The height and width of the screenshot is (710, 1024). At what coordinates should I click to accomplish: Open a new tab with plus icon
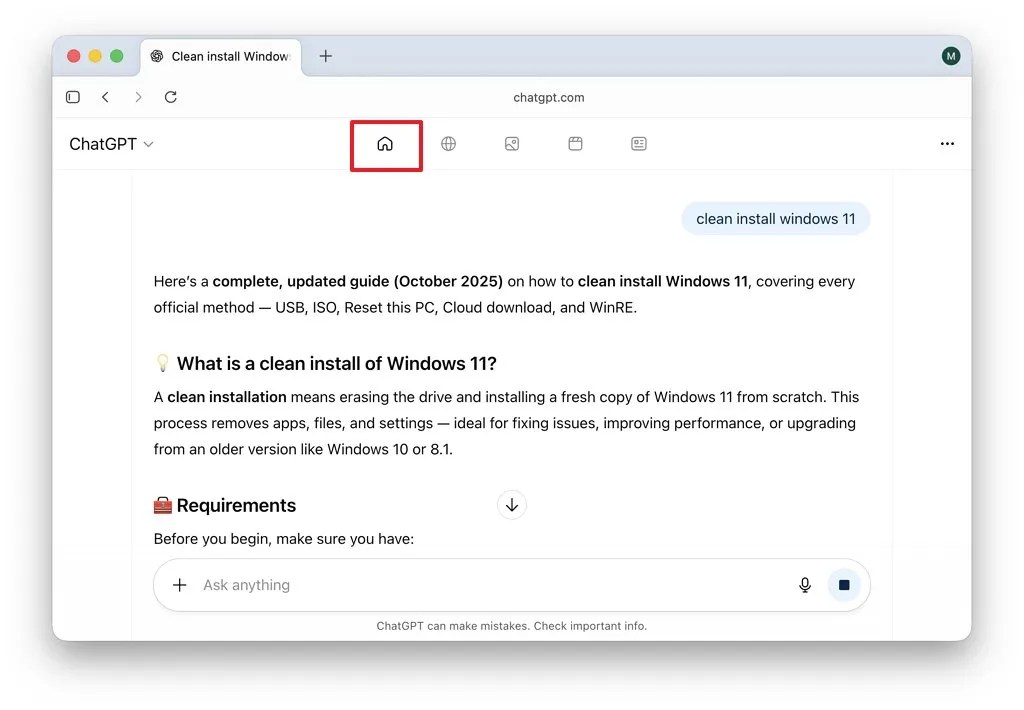pos(325,56)
